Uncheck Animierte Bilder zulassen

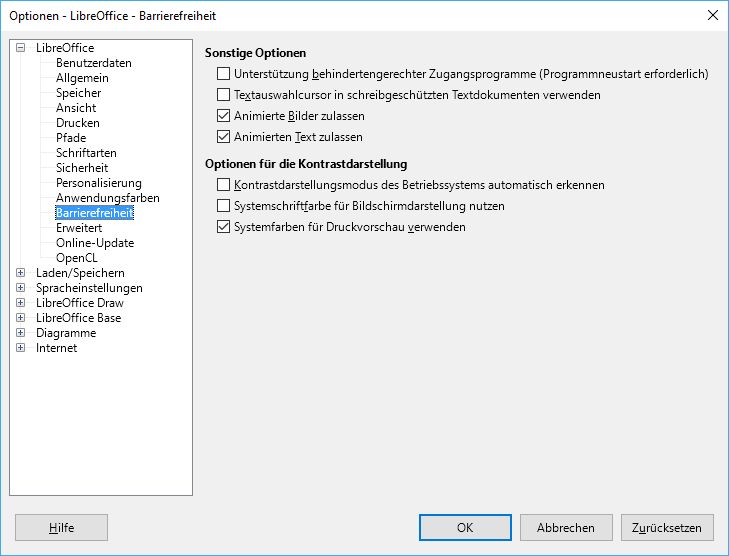pyautogui.click(x=224, y=115)
